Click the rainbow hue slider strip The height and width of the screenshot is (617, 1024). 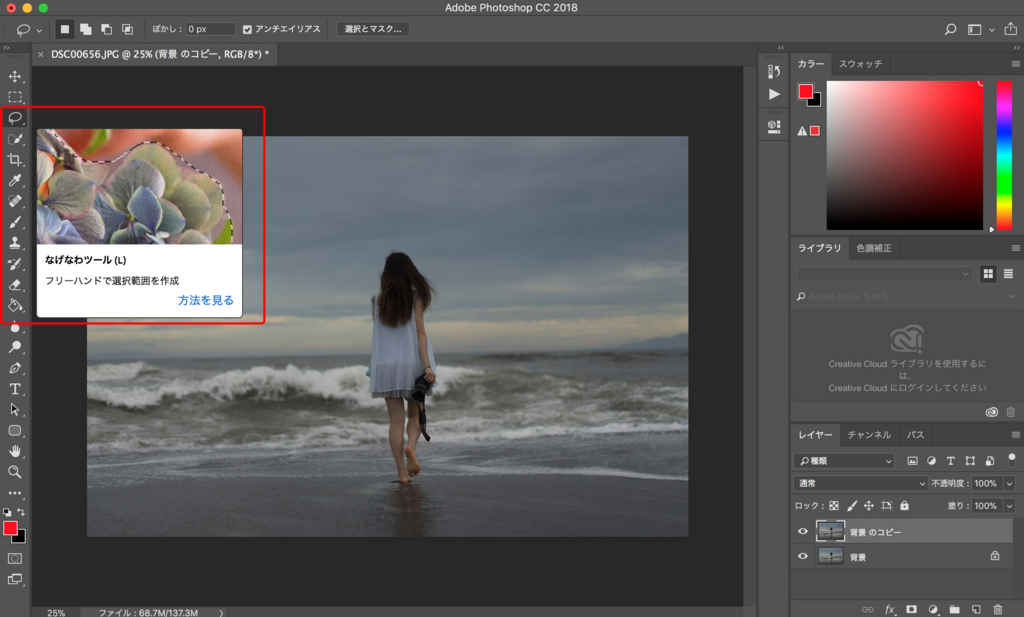point(1004,155)
